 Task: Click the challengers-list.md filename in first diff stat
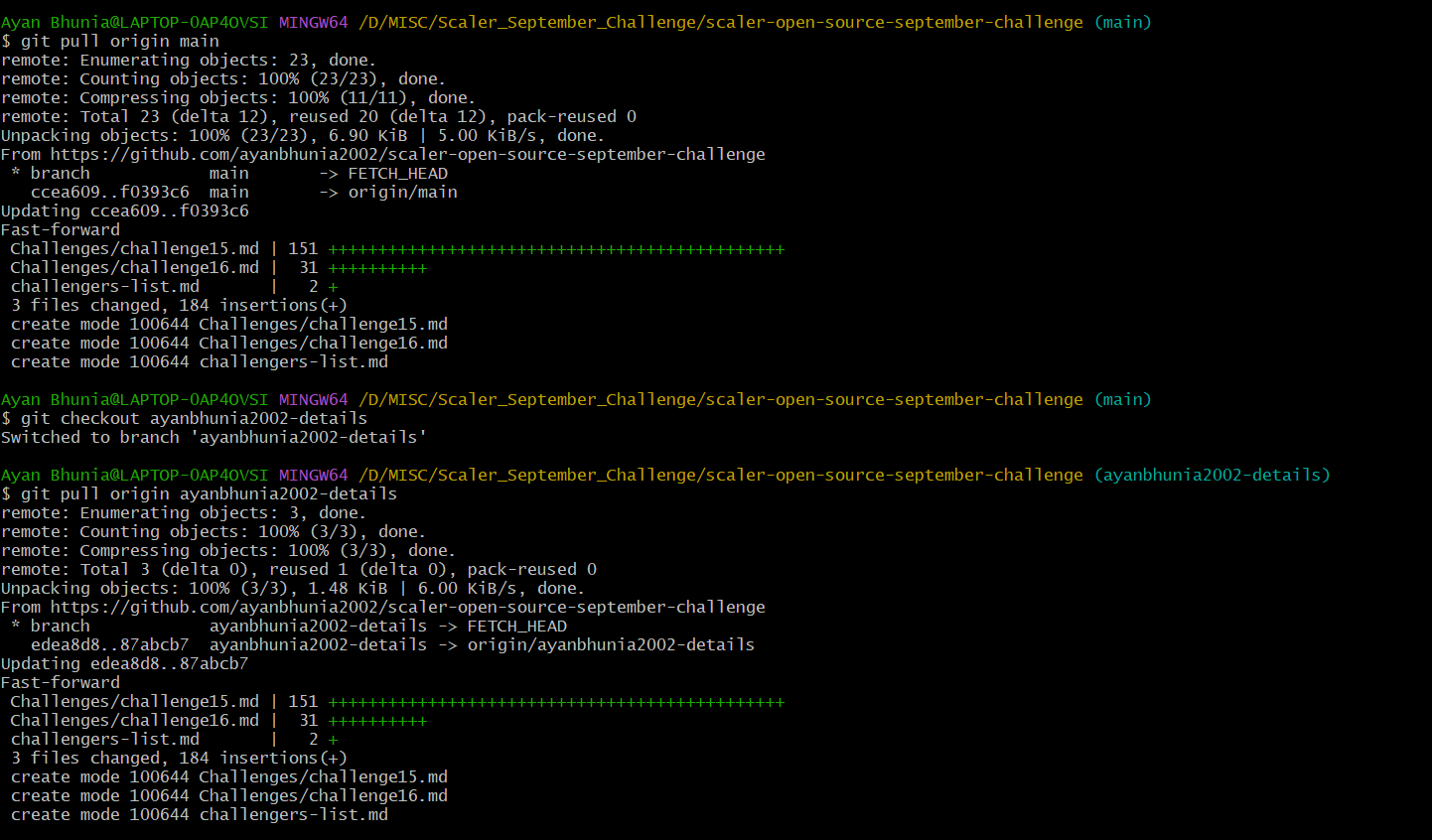point(104,286)
